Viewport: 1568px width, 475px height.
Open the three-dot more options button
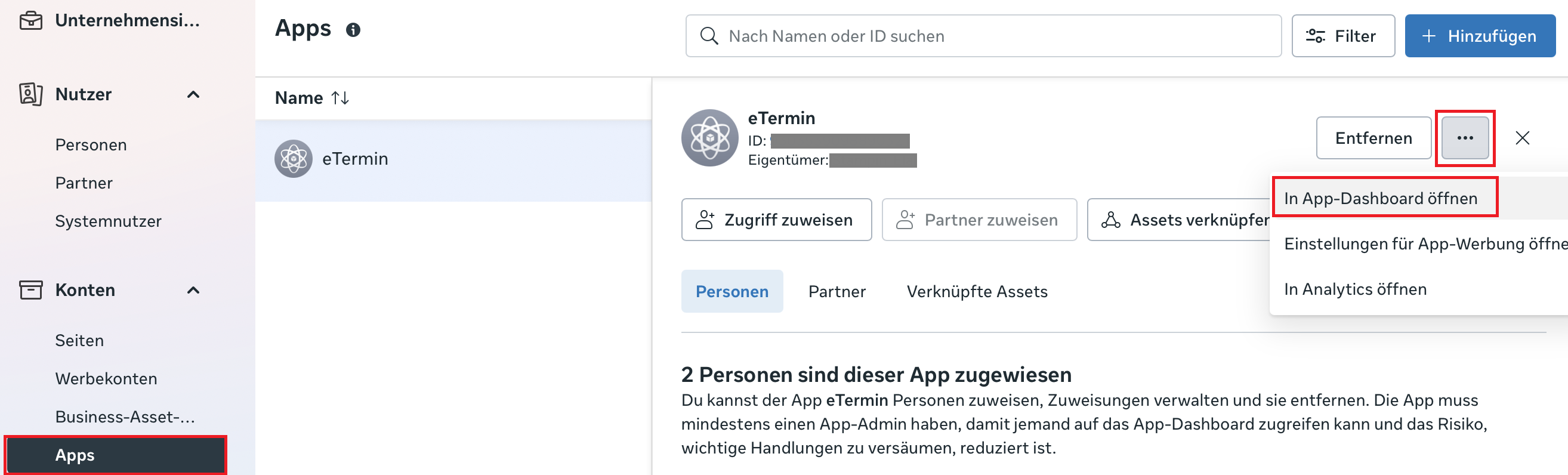[1465, 138]
